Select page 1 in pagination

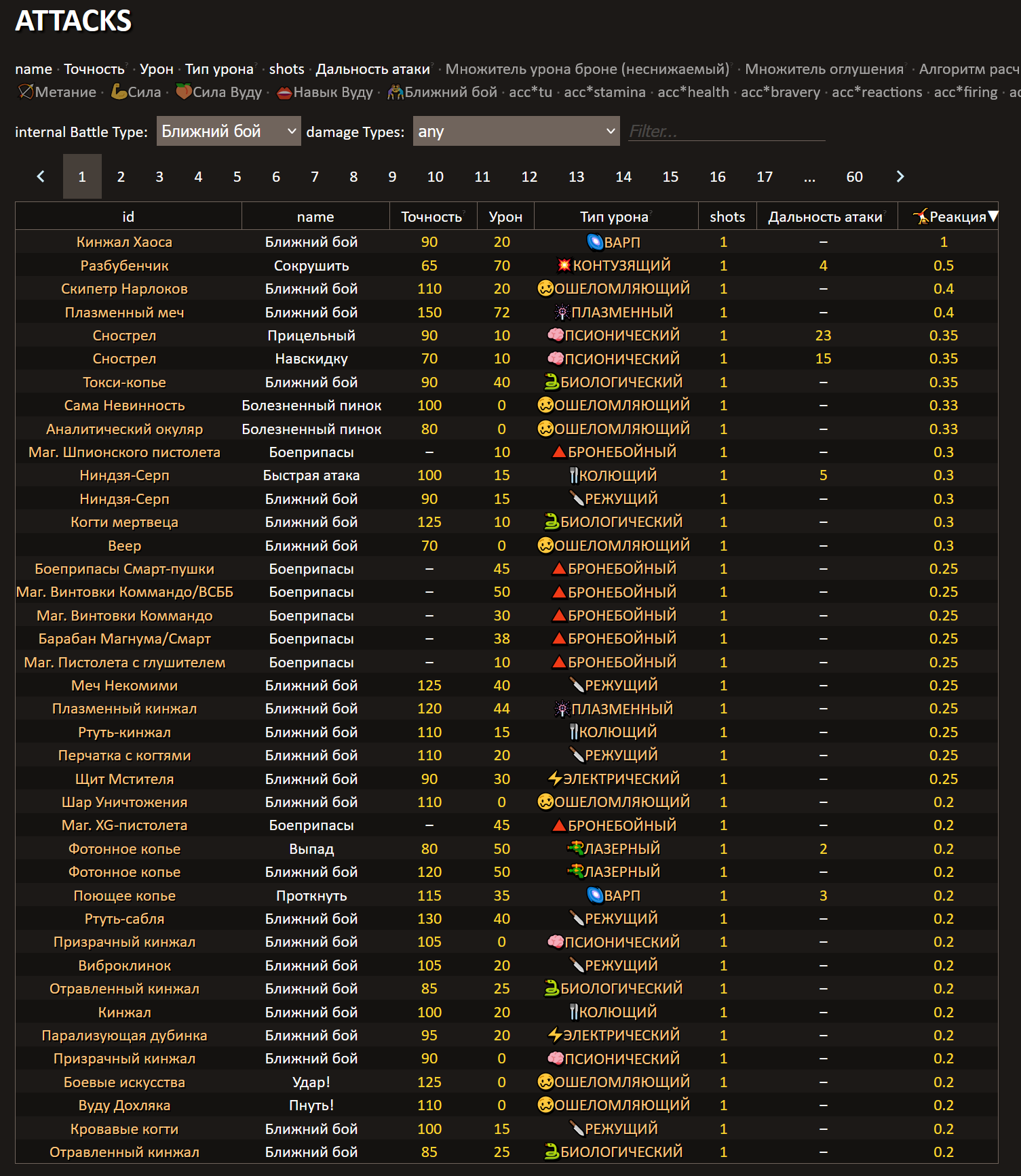tap(82, 176)
